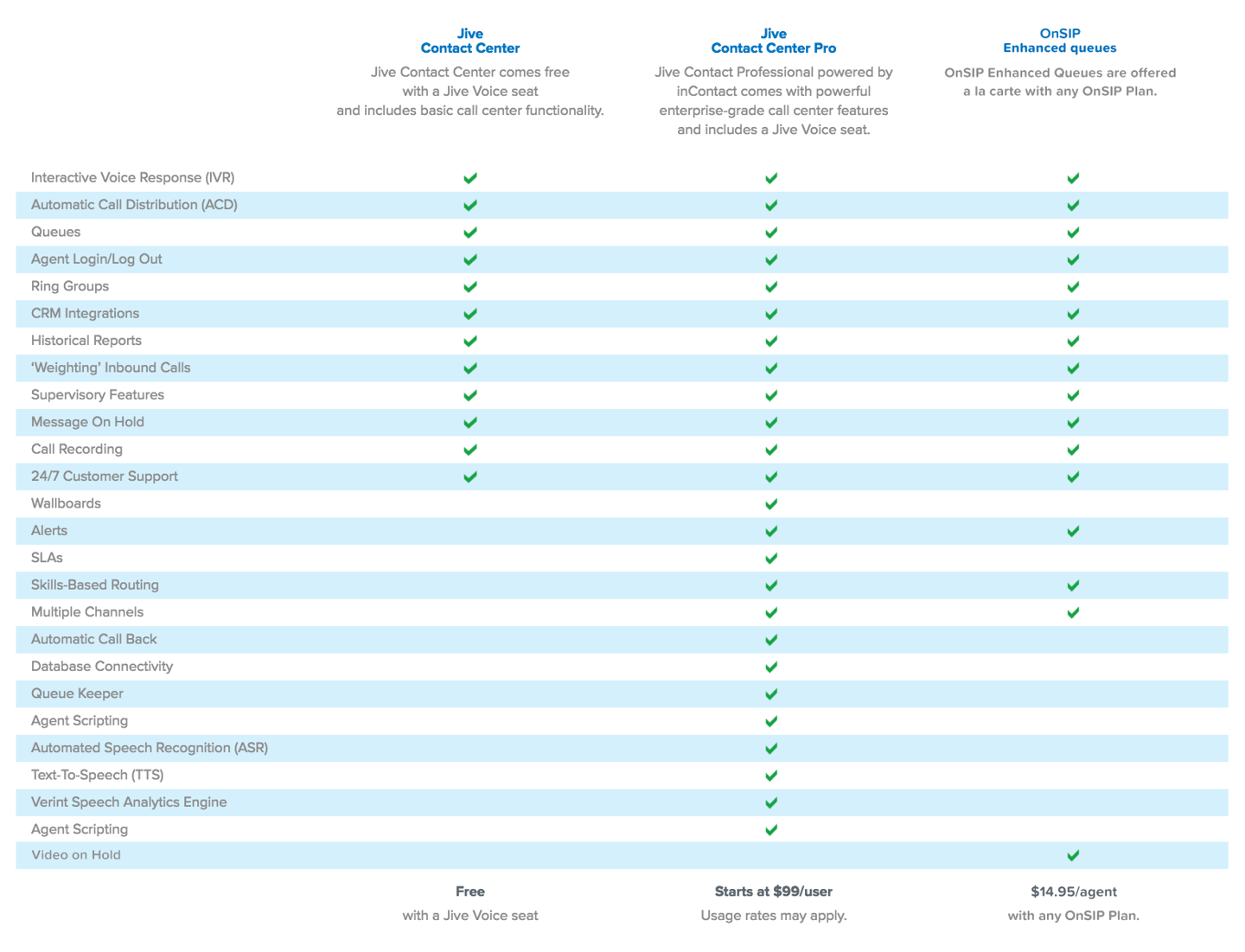Select the 'Multiple Channels' row label

tap(87, 612)
